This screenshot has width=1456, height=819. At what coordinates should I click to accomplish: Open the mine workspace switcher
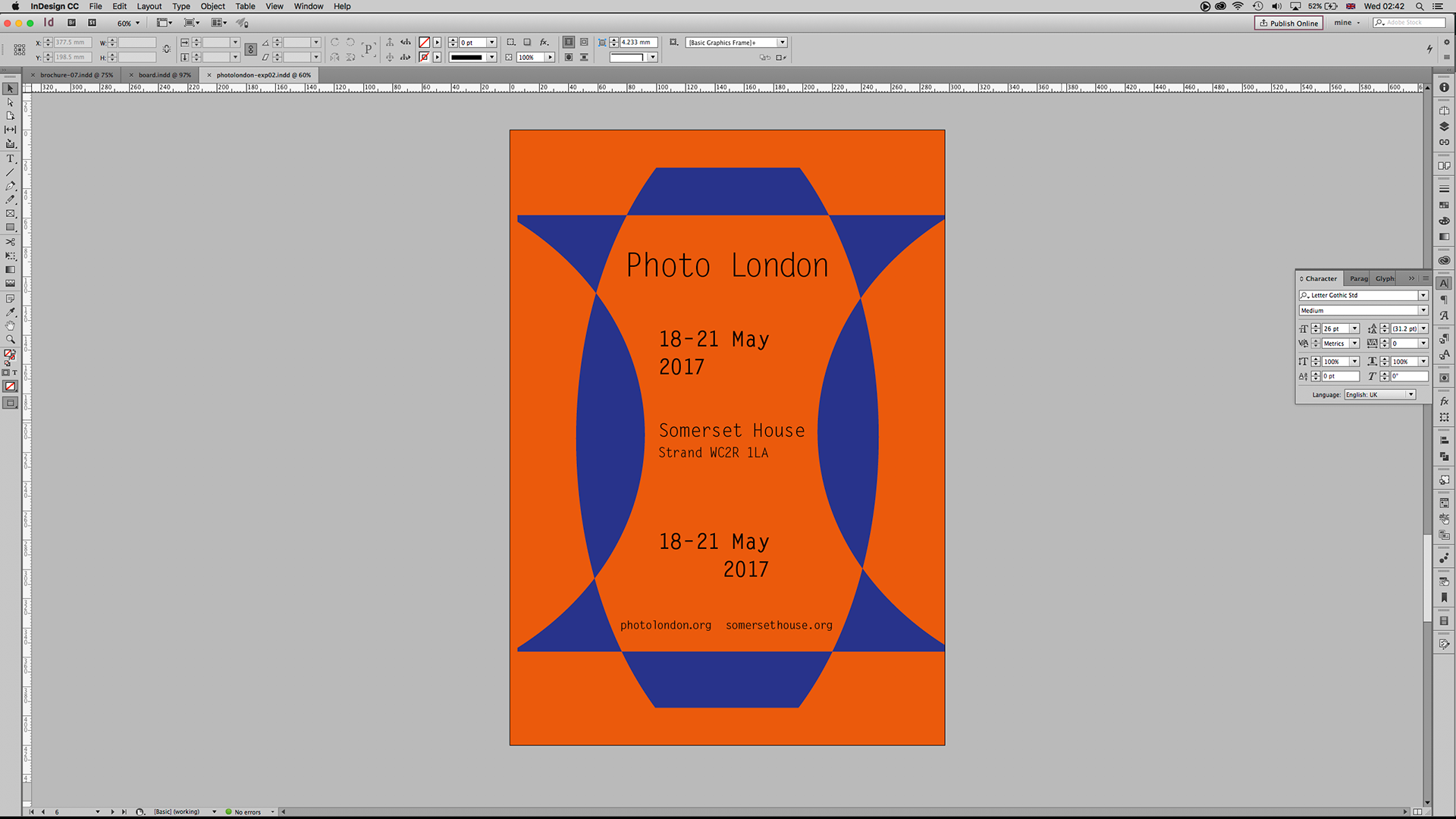tap(1347, 23)
